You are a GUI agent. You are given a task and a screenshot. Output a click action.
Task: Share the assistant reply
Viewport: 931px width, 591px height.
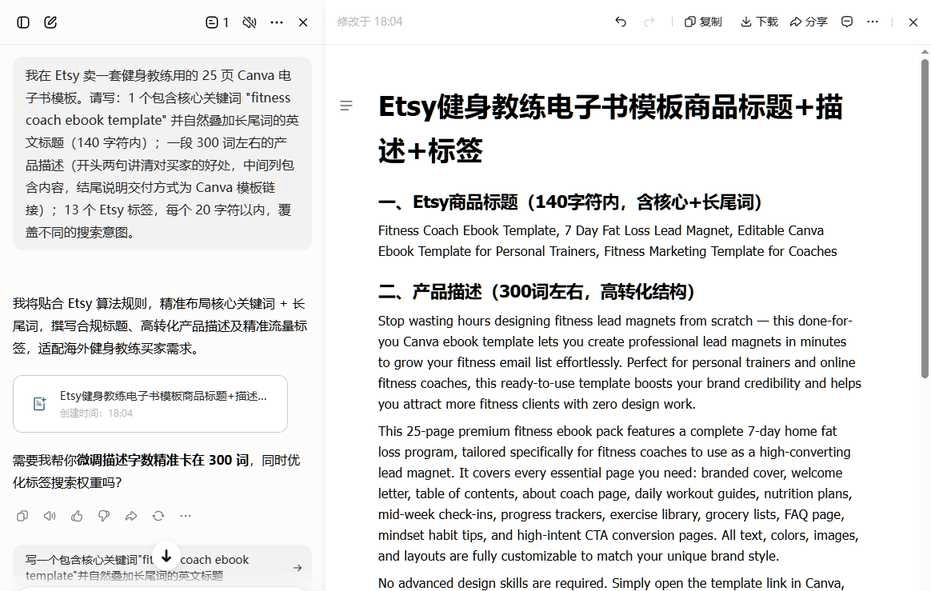tap(131, 516)
